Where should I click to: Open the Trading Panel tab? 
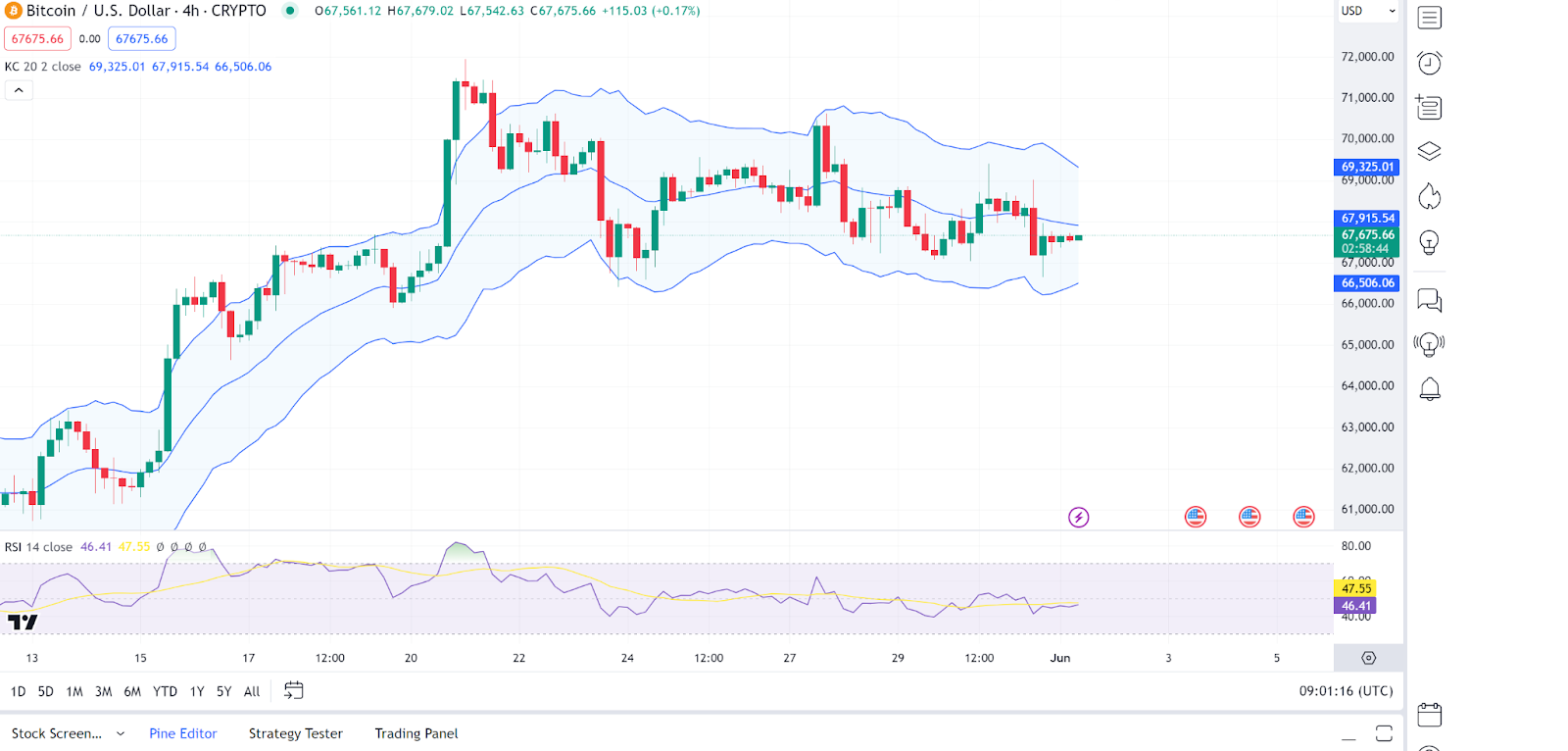click(416, 733)
